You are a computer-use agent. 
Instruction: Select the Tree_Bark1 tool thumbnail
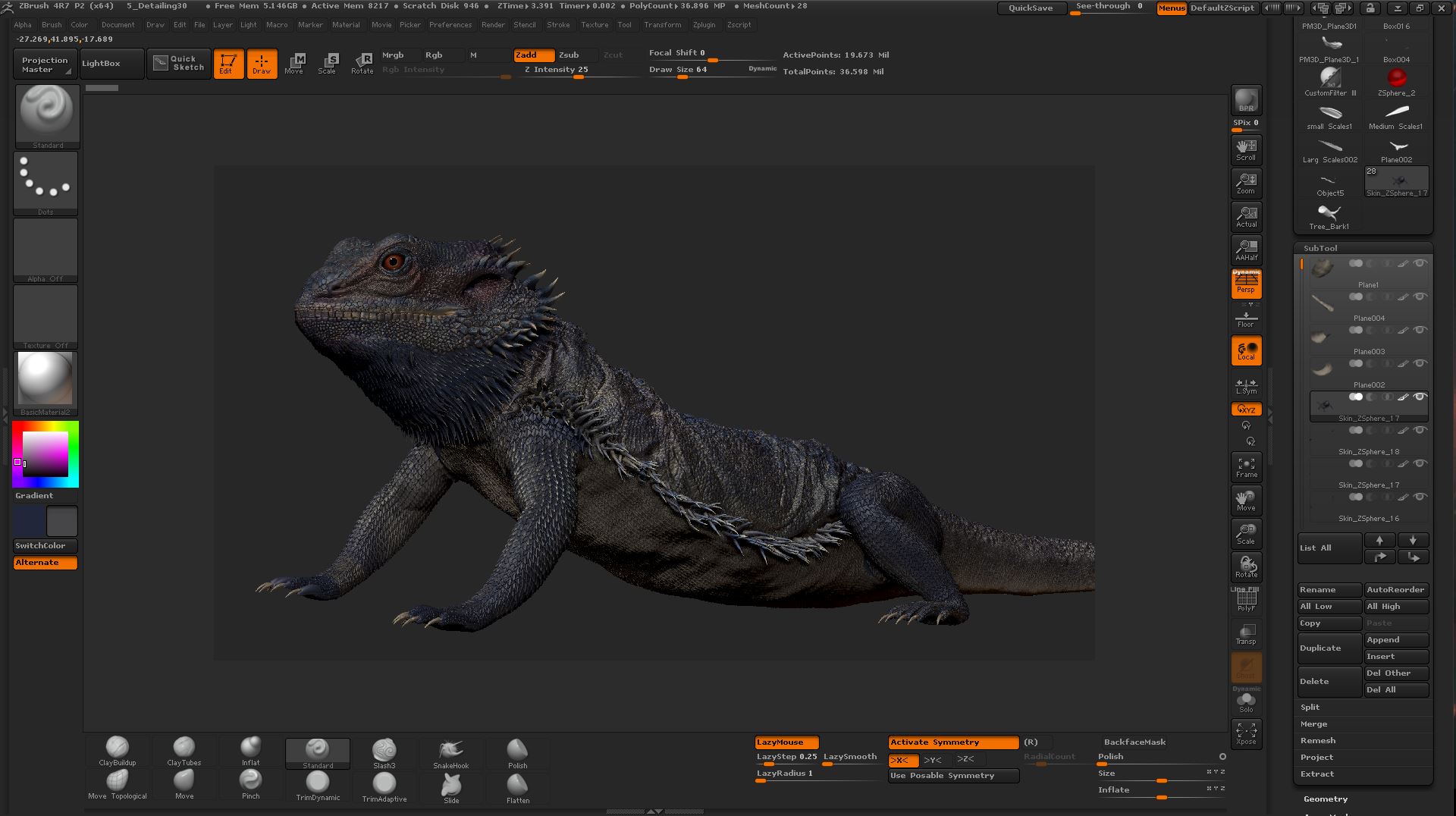pos(1329,216)
